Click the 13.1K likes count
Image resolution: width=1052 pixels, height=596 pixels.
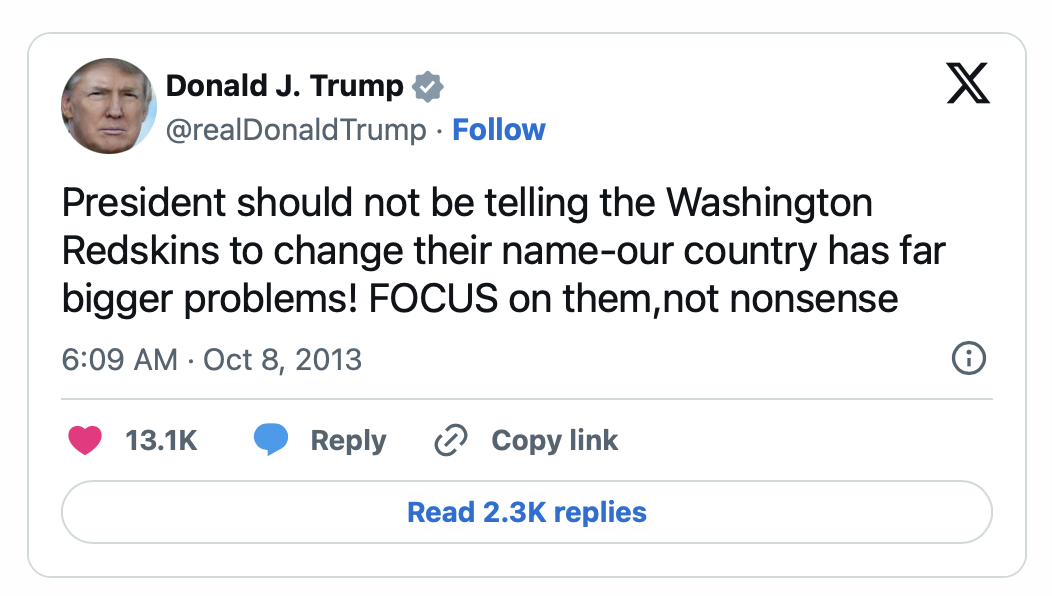coord(161,440)
